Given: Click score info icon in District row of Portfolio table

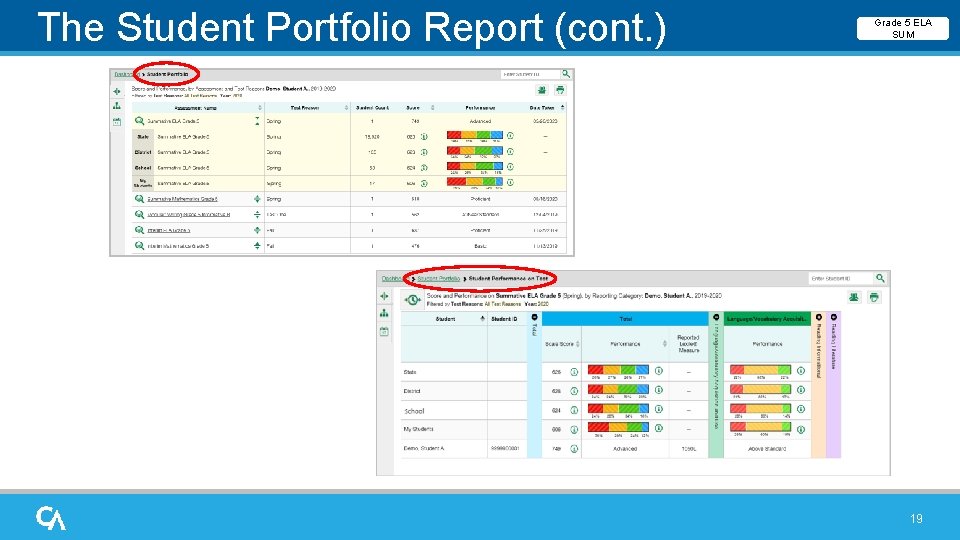Looking at the screenshot, I should [424, 152].
